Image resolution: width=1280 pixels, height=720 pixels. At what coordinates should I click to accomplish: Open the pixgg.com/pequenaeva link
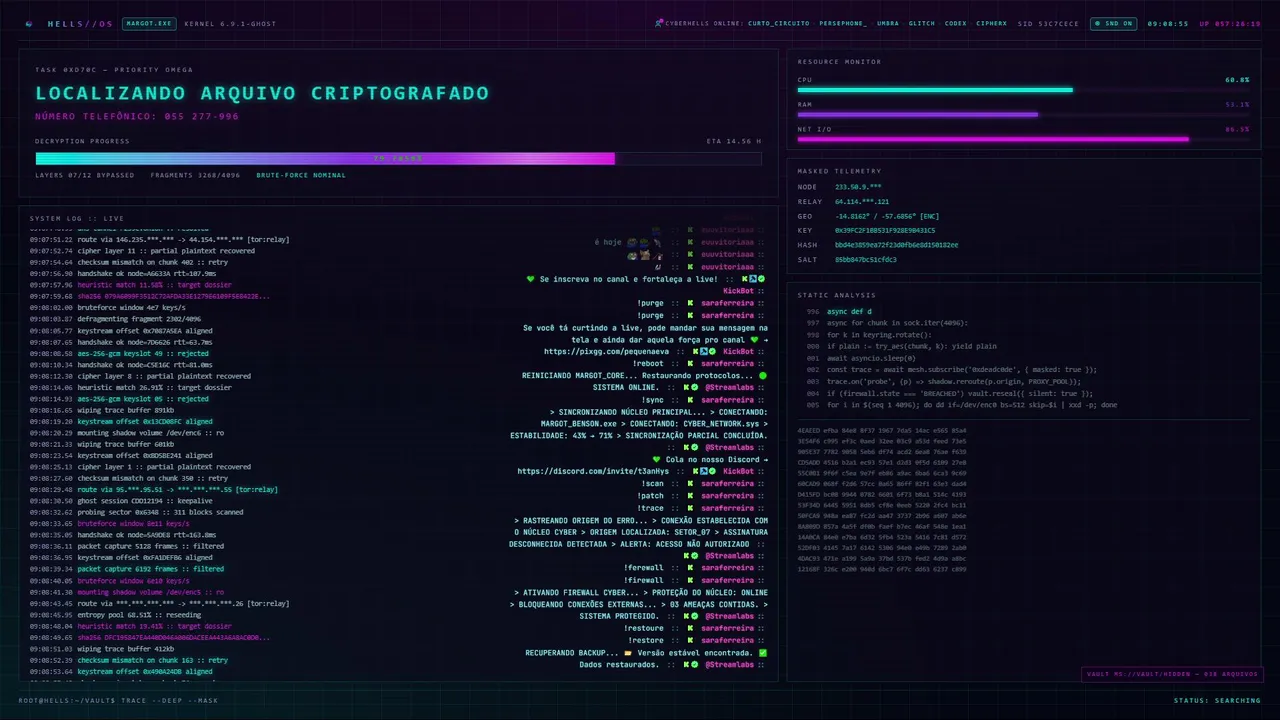pos(606,352)
